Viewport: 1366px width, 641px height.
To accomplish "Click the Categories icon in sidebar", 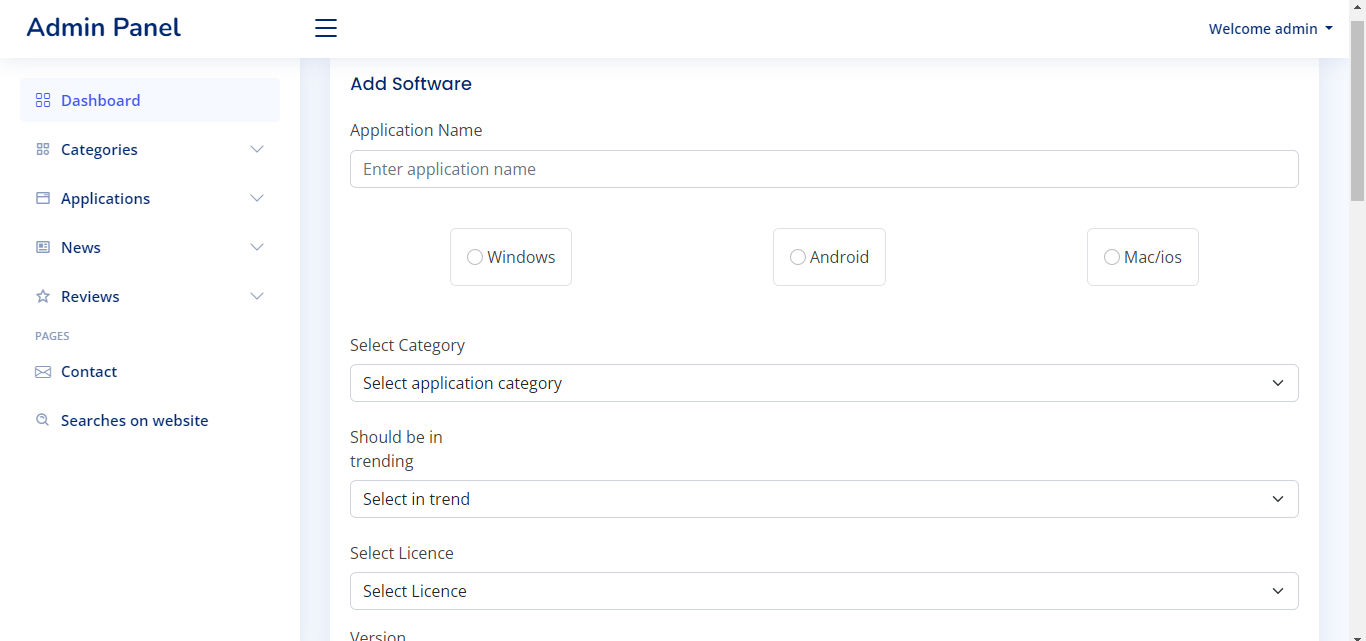I will [43, 149].
